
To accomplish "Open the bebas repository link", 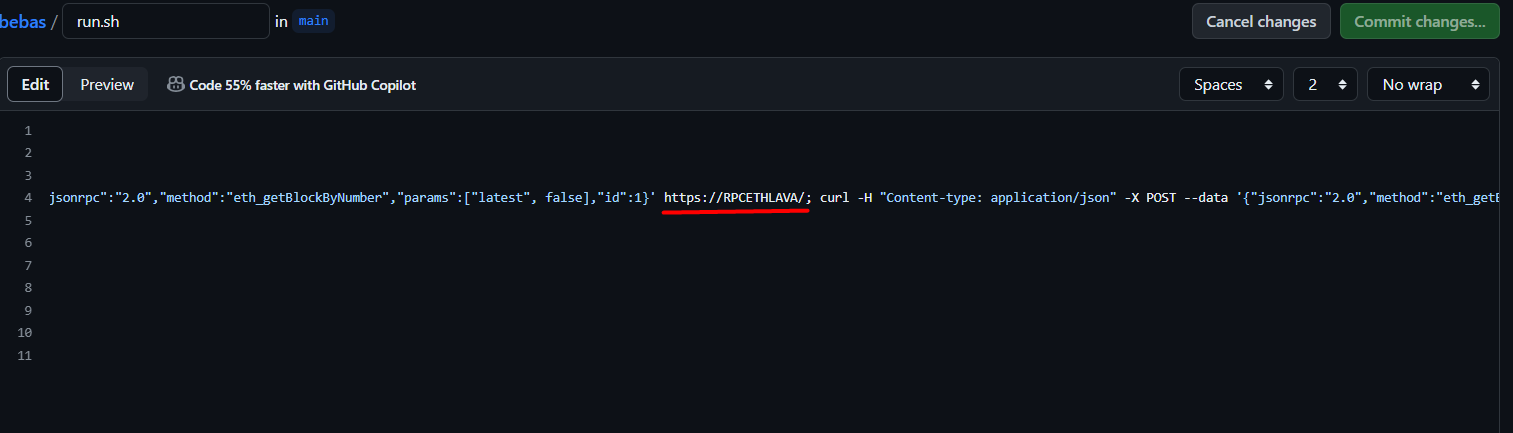I will 23,21.
